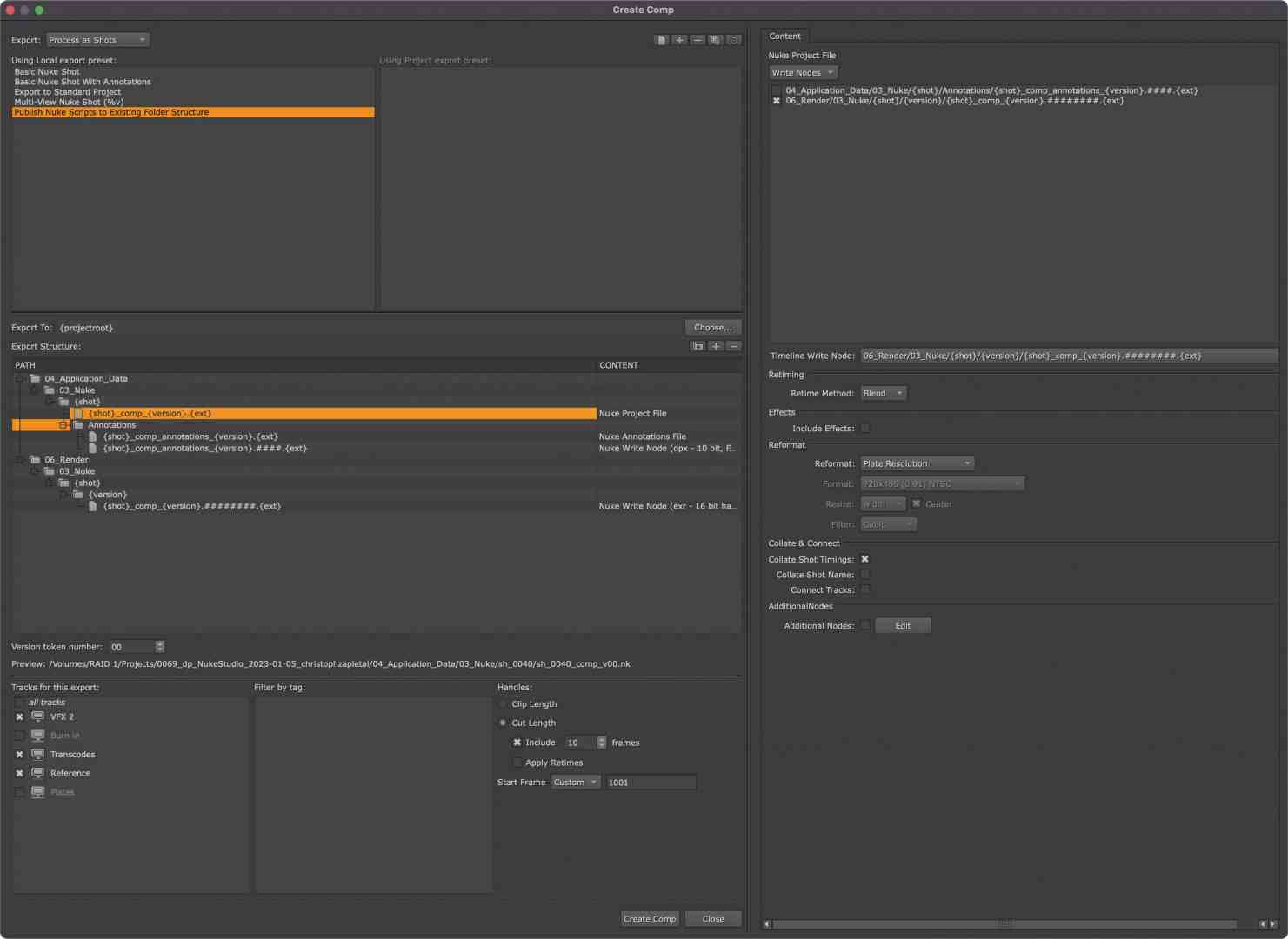
Task: Click the file icon of Nuke Annotations File row
Action: pyautogui.click(x=93, y=436)
